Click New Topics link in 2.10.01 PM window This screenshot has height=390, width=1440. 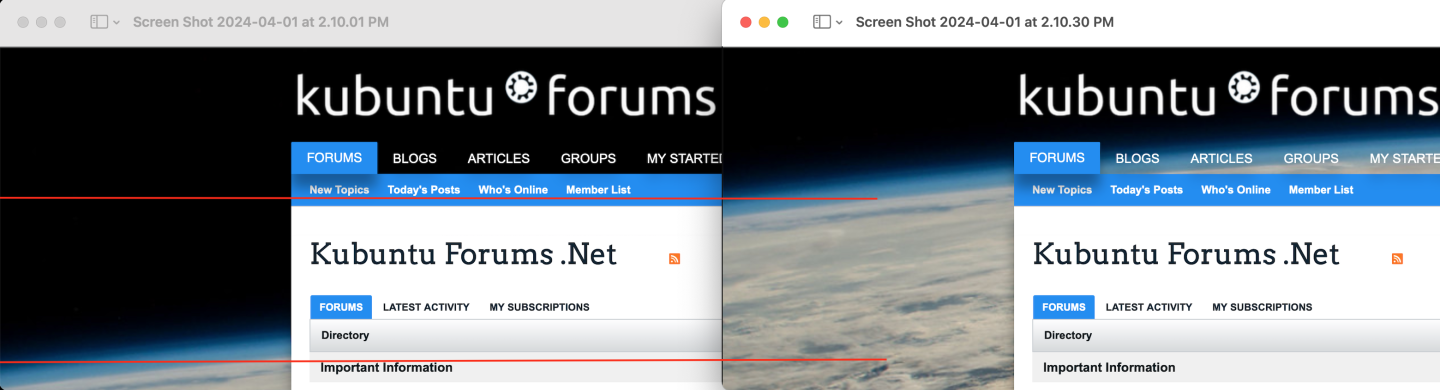click(339, 190)
